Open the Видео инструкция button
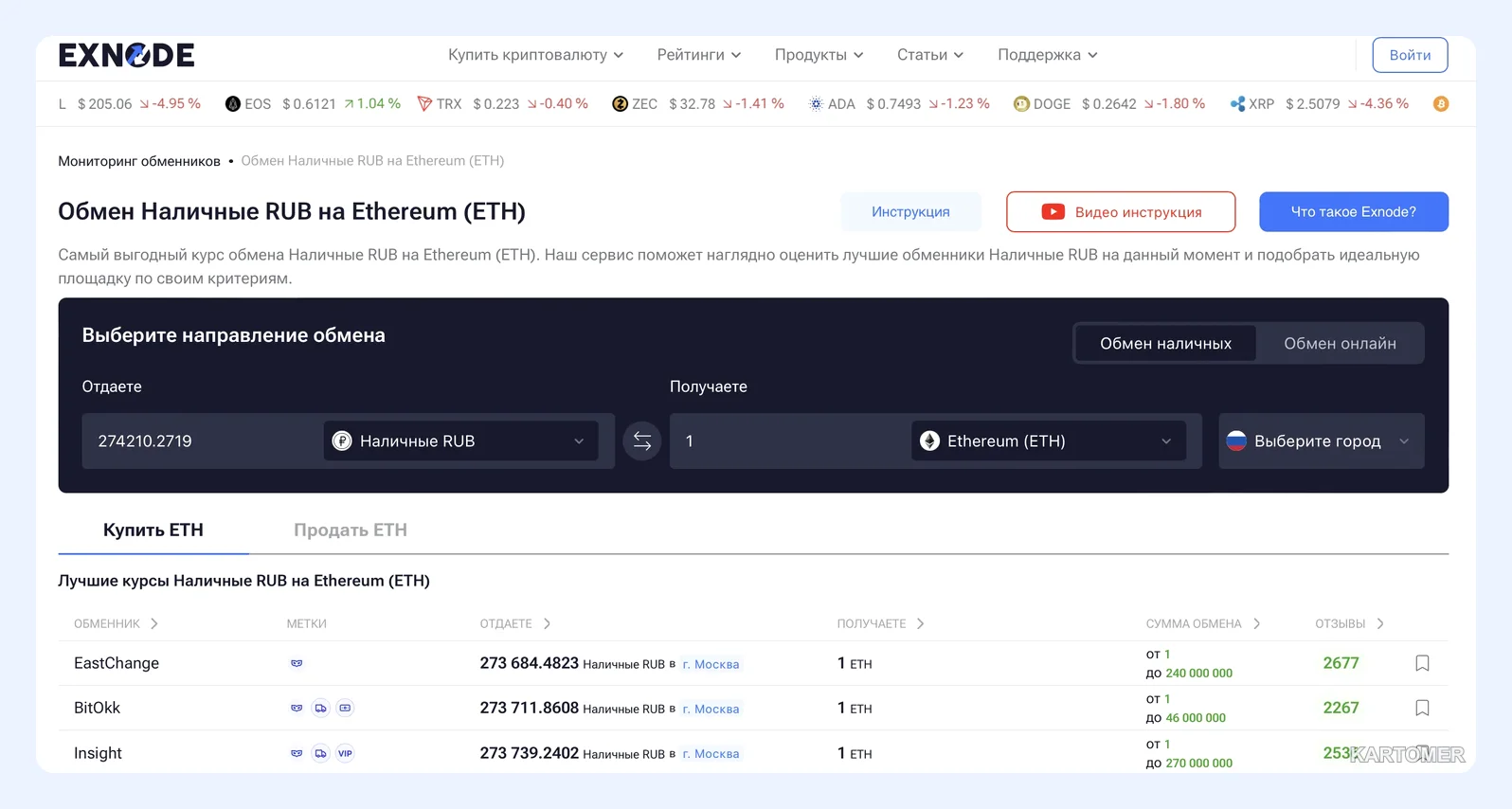The image size is (1512, 809). coord(1121,212)
